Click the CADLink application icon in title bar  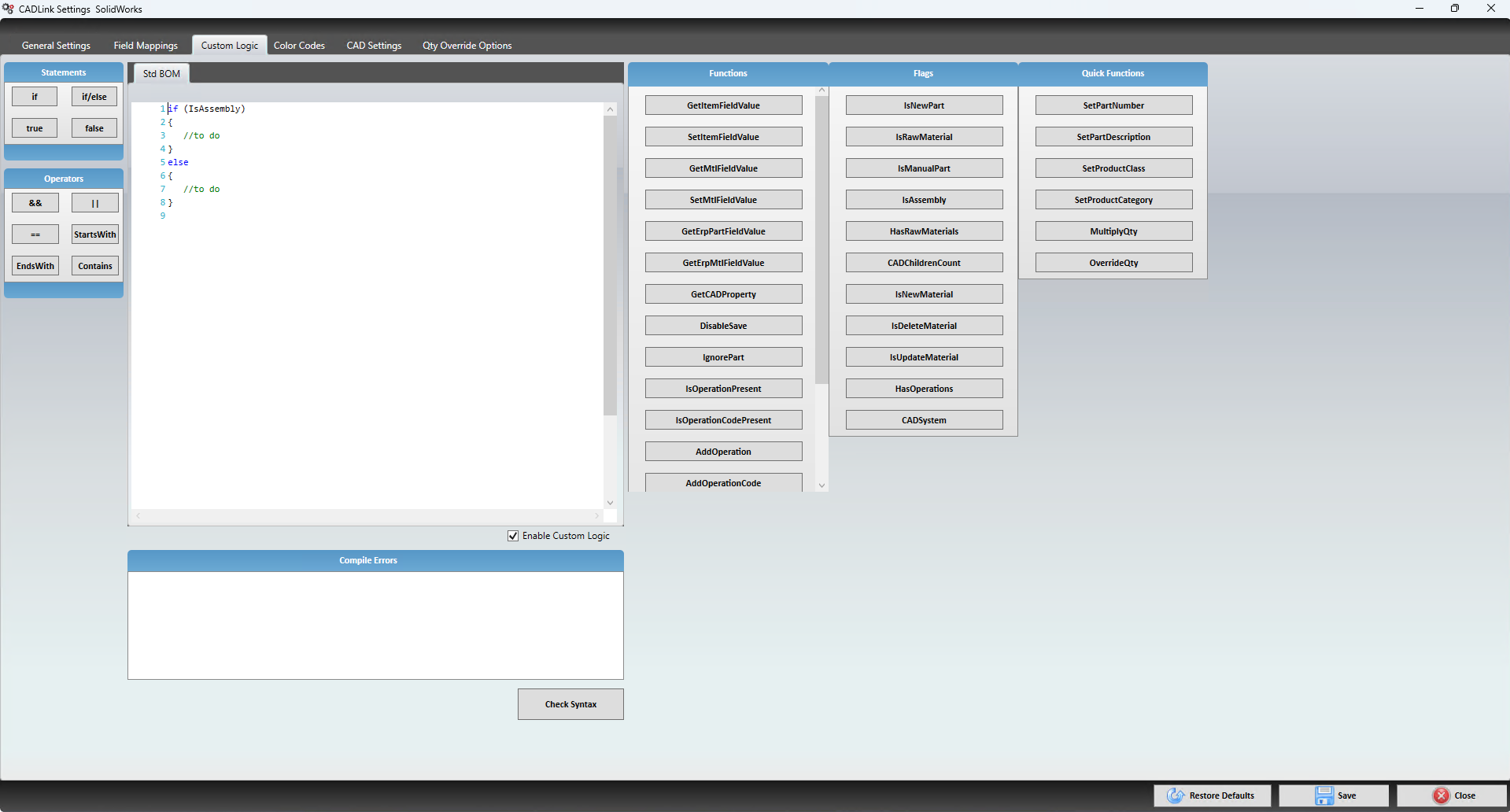[9, 9]
